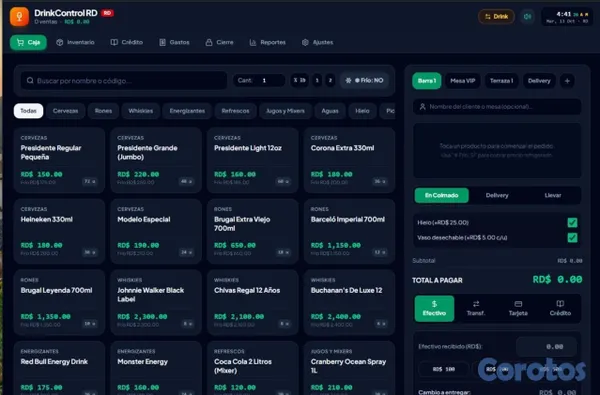Add Red Bull Energy Drink to order
Screen dimensions: 600x395
[59, 368]
